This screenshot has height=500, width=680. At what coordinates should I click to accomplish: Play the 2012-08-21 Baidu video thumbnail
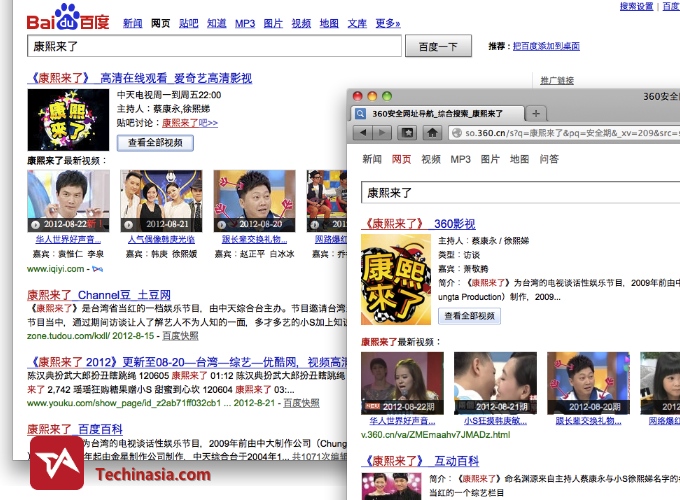(161, 201)
